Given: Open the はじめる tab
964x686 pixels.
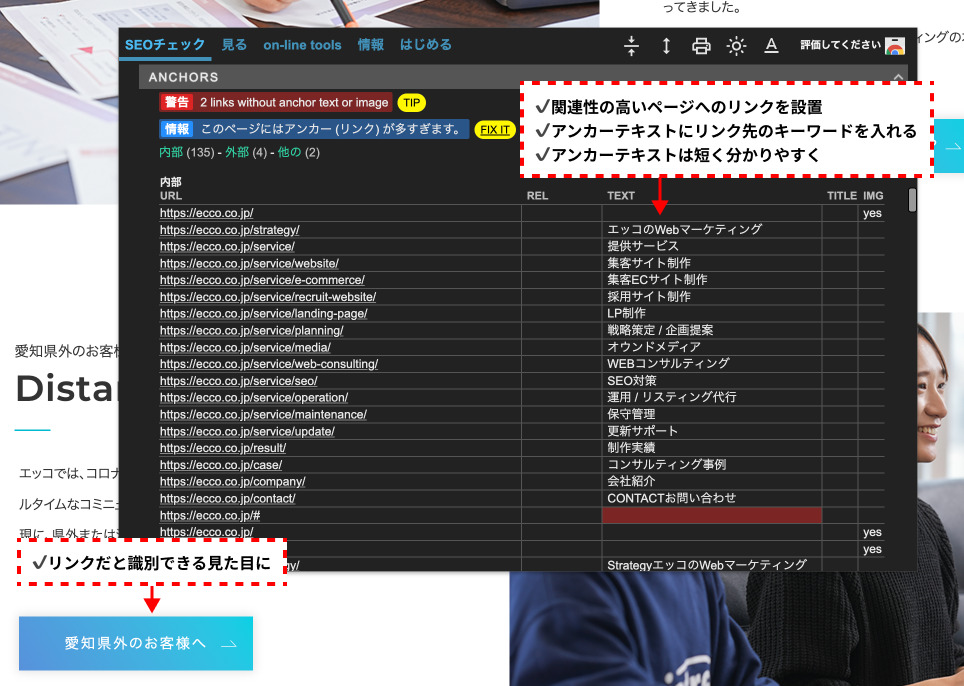Looking at the screenshot, I should (x=426, y=45).
